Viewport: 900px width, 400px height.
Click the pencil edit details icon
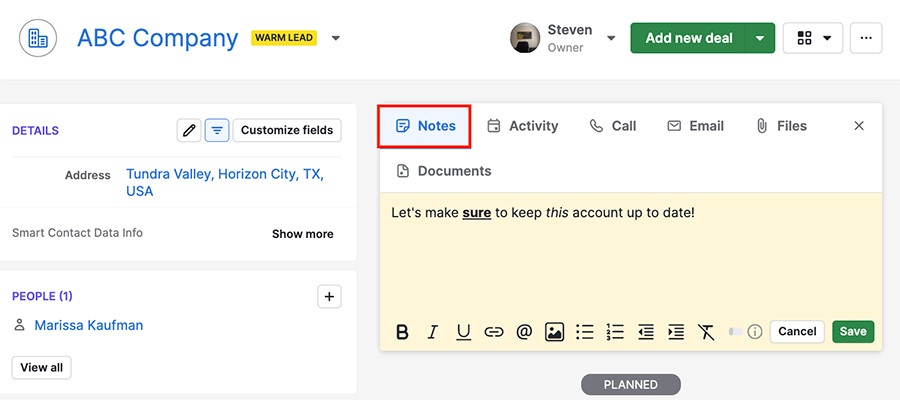click(189, 130)
